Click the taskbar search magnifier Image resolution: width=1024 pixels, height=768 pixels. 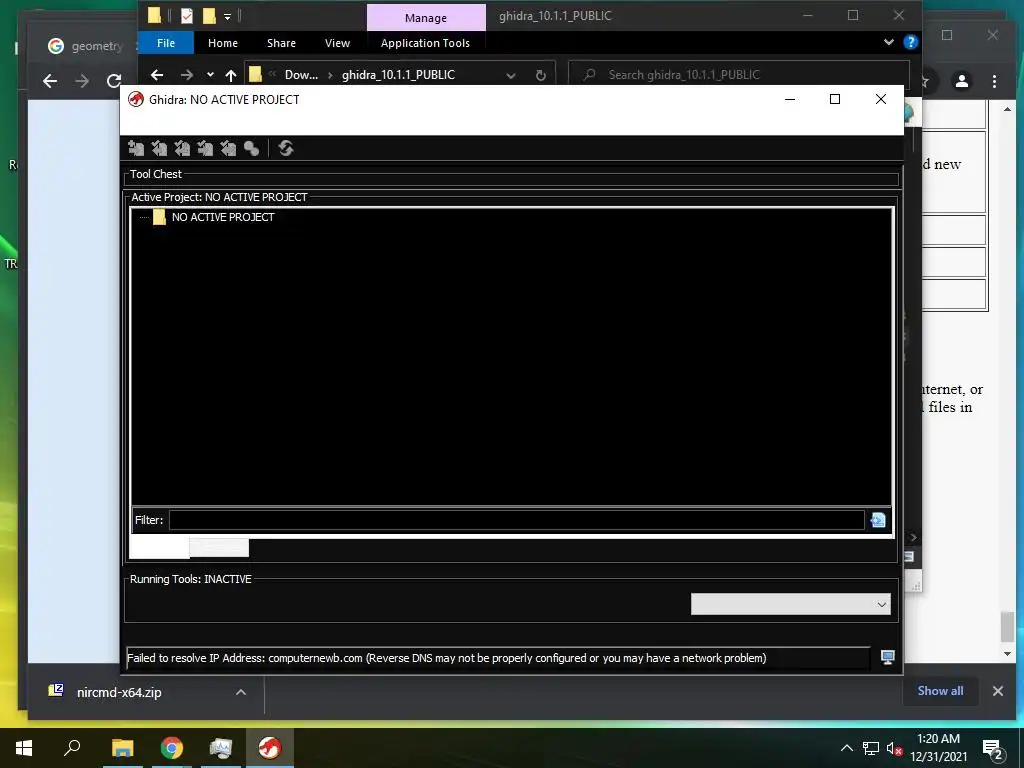72,748
